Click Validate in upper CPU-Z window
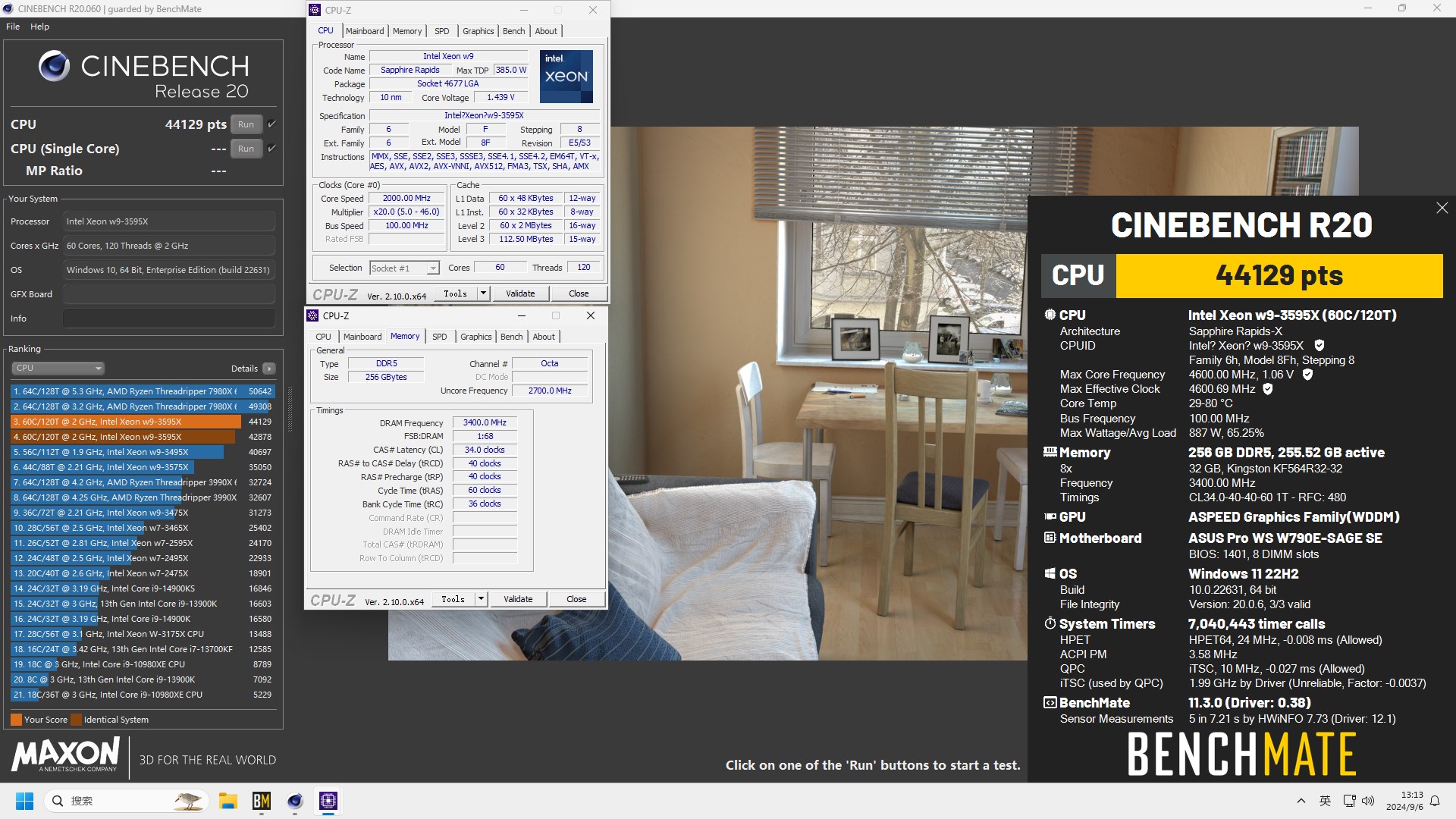Screen dimensions: 1456x819 (520, 293)
